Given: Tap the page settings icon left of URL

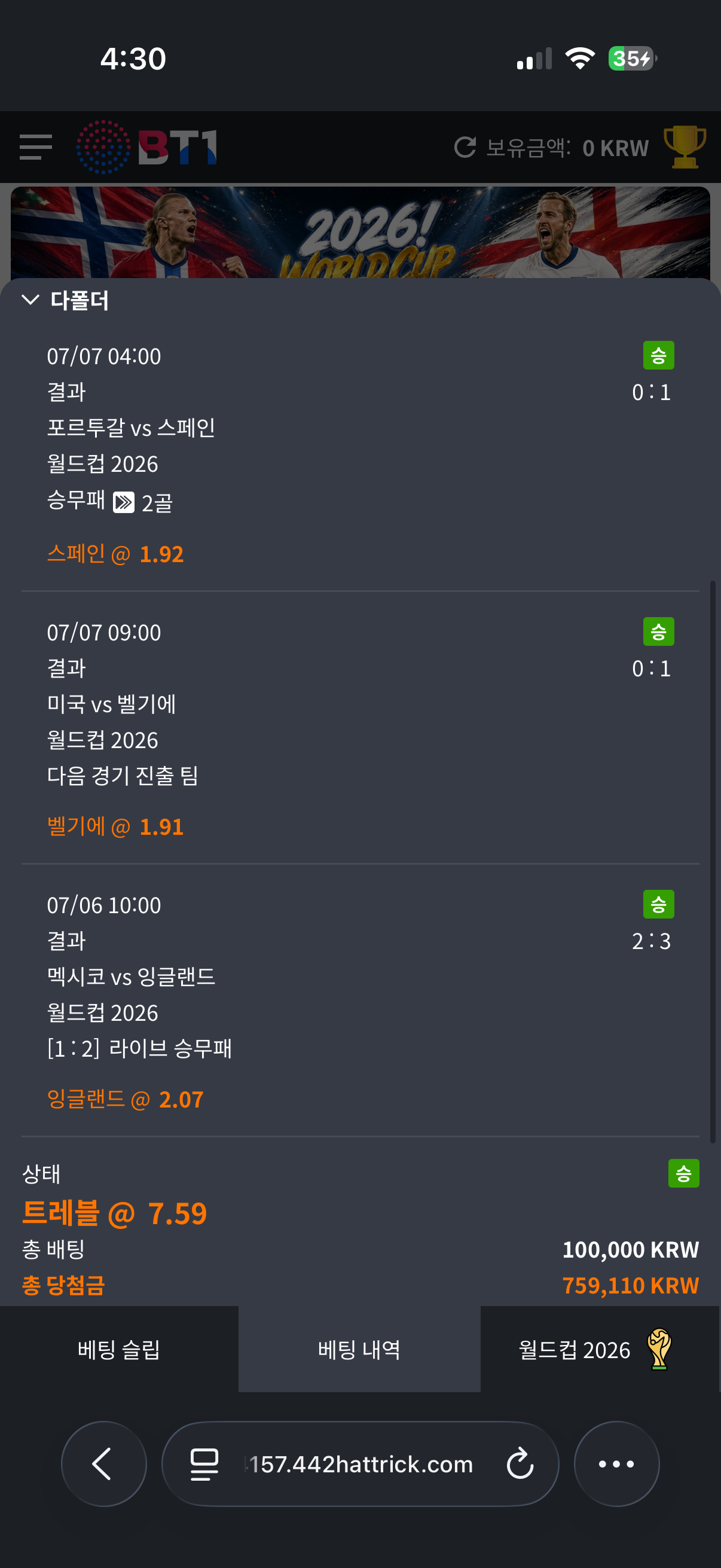Looking at the screenshot, I should [x=204, y=1464].
